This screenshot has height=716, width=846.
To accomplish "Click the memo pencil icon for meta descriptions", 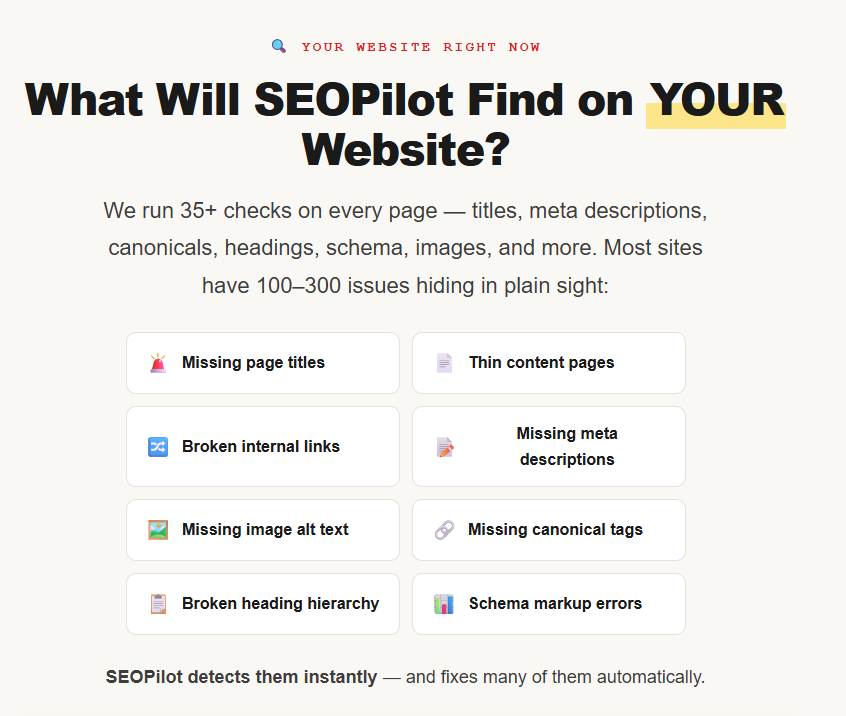I will (x=445, y=447).
